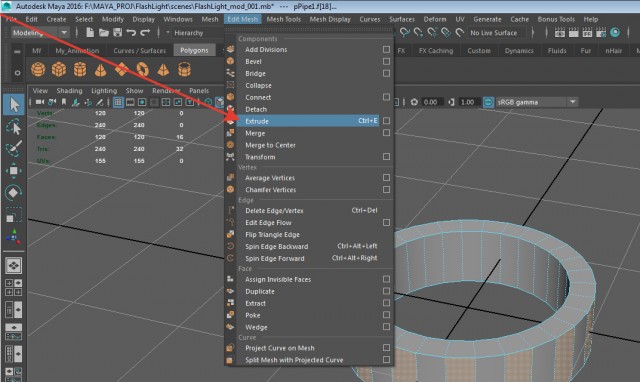
Task: Create a polygon cylinder from the shelf
Action: [80, 69]
